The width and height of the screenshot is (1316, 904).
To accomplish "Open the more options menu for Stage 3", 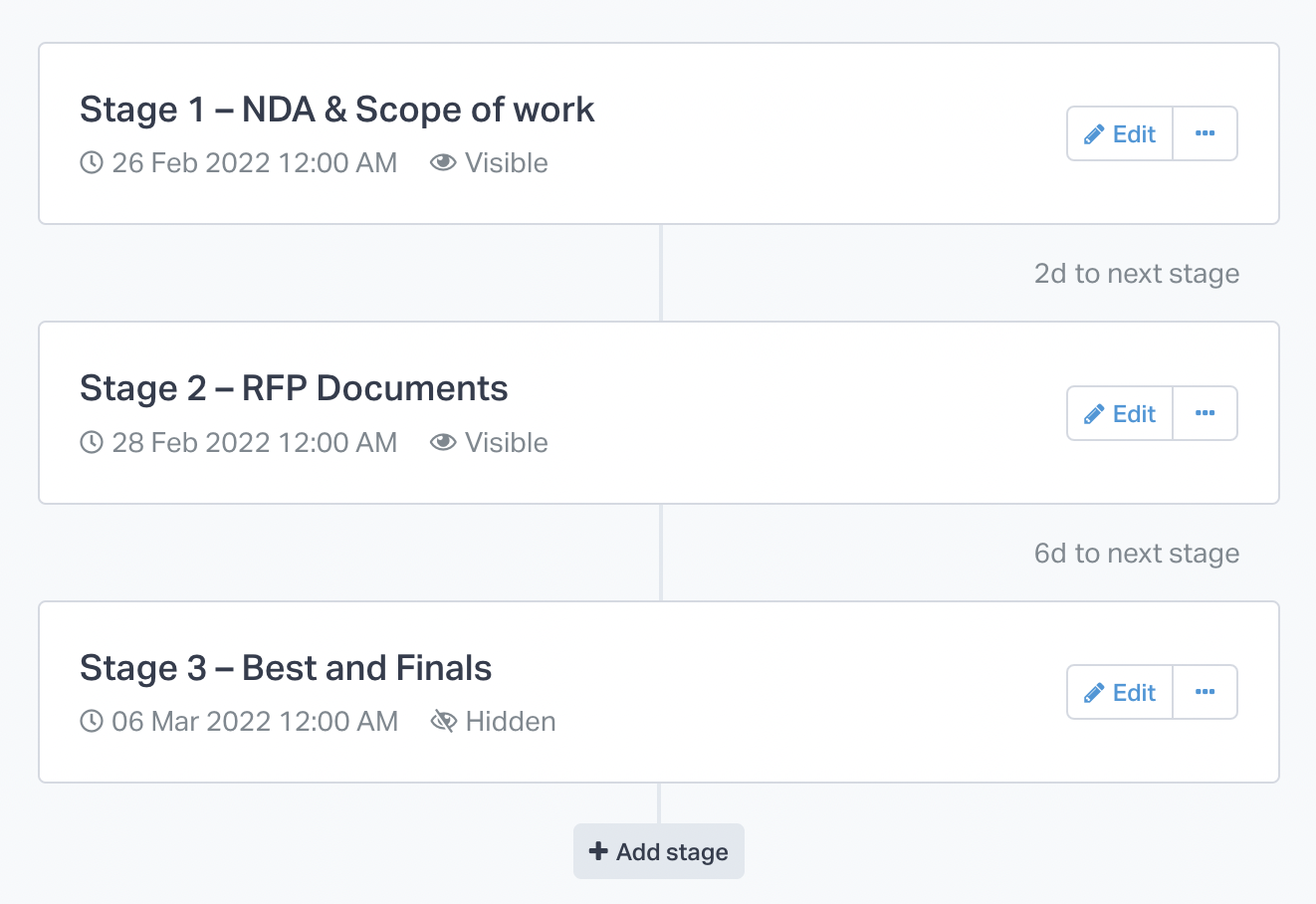I will [1206, 692].
